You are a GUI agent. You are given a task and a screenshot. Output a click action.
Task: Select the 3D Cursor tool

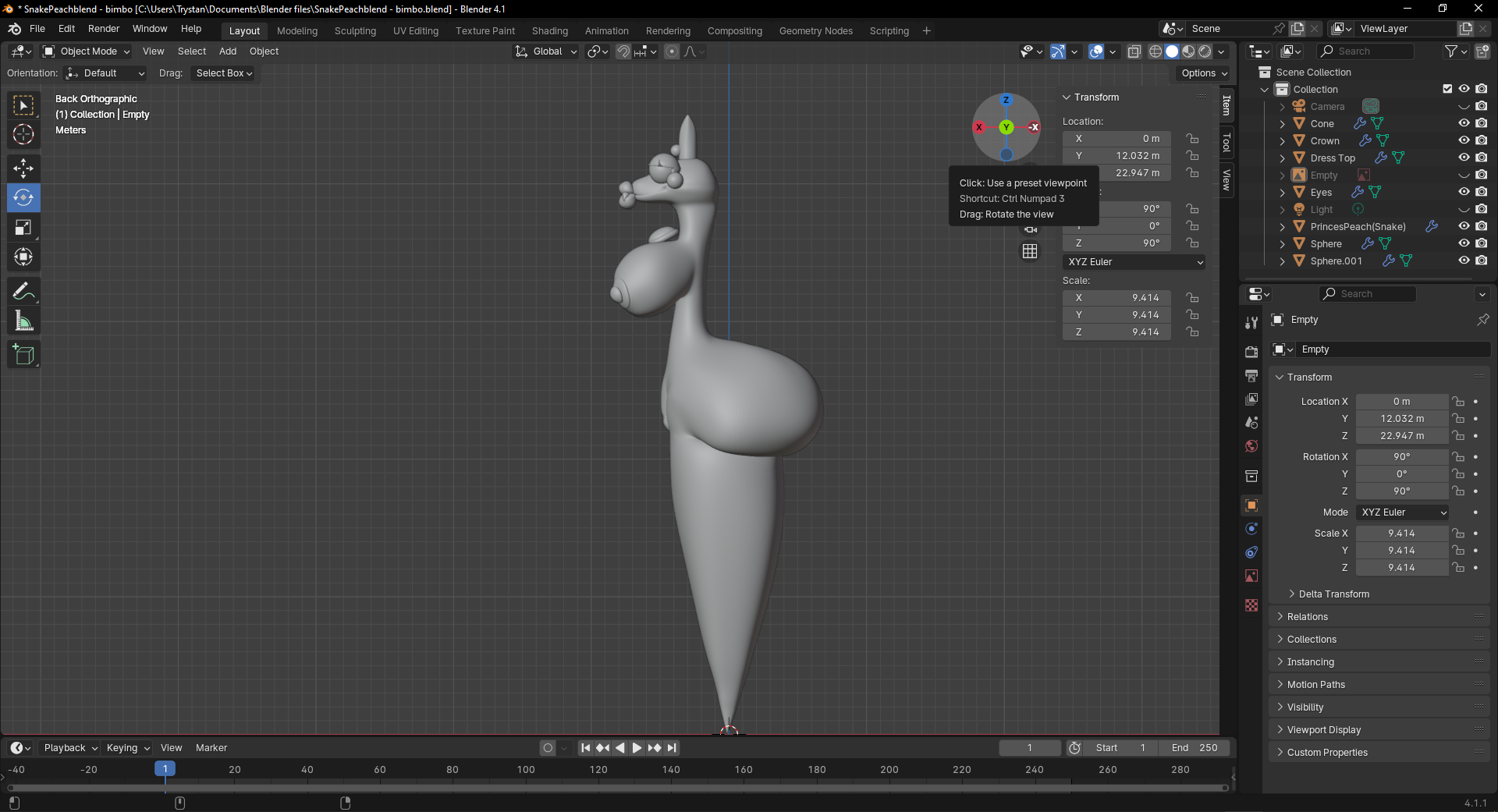tap(23, 135)
